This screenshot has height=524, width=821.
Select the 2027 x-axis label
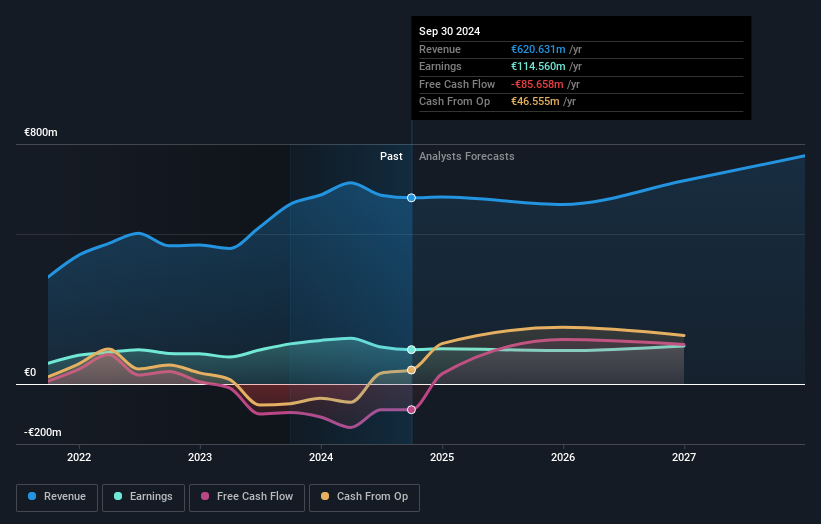pos(684,458)
